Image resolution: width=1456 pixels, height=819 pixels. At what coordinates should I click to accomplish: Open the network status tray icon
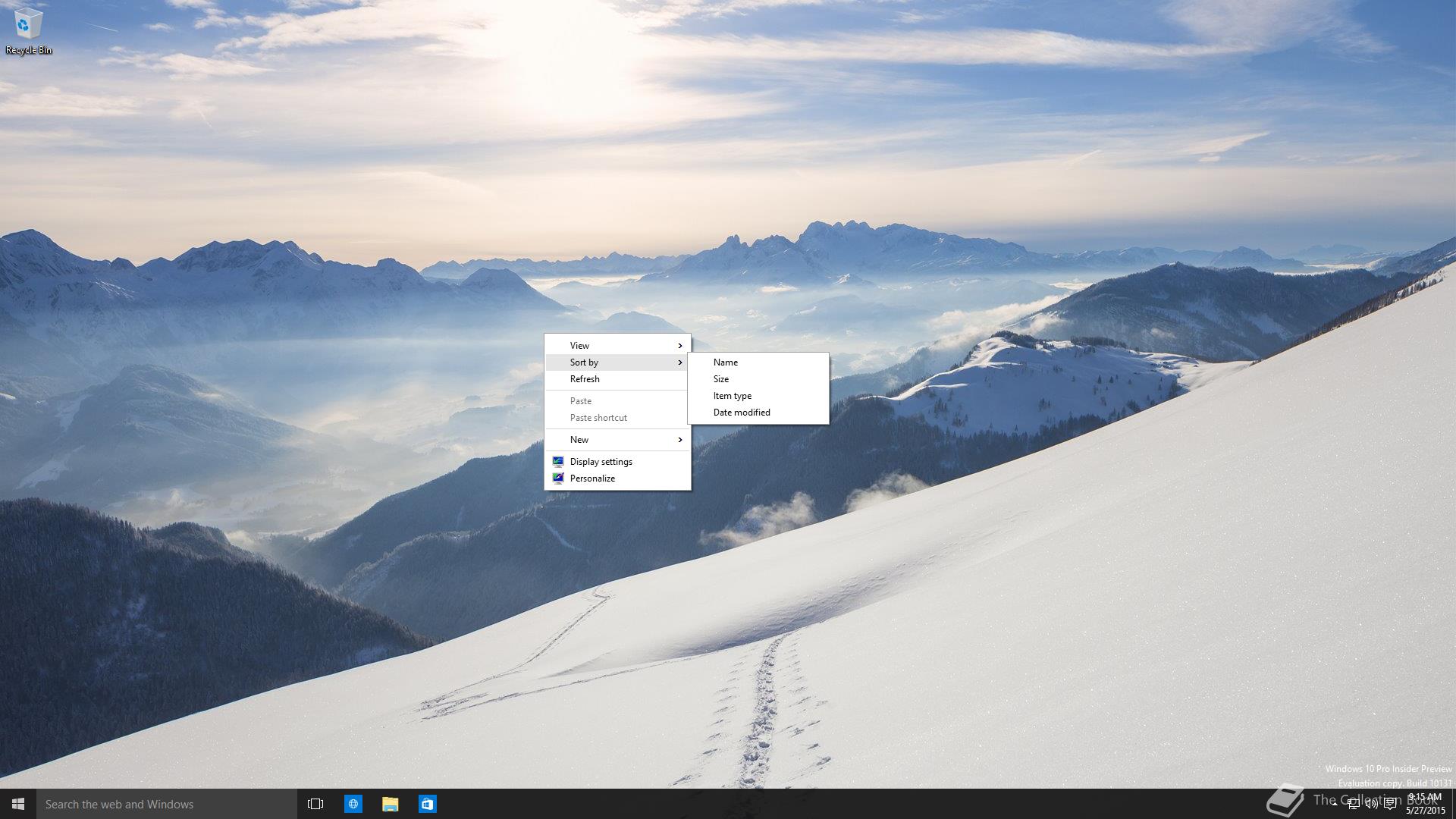tap(1353, 804)
